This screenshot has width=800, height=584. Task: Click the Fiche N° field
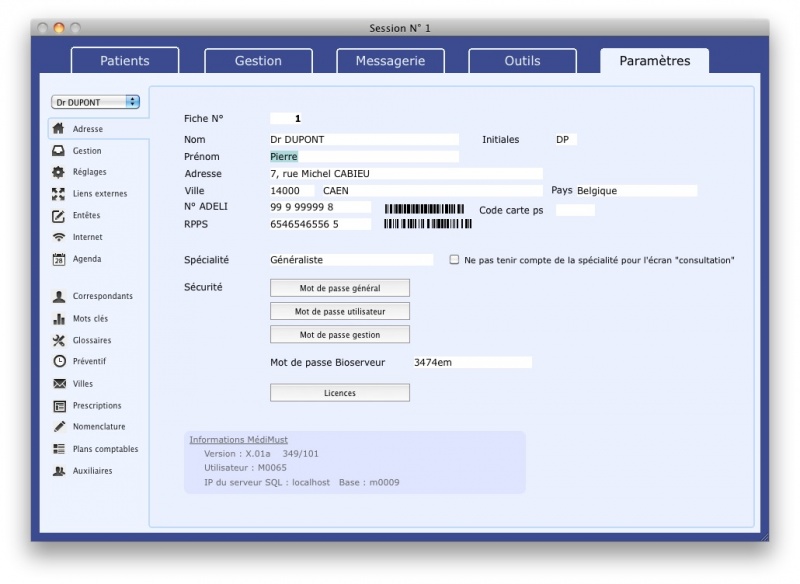286,118
